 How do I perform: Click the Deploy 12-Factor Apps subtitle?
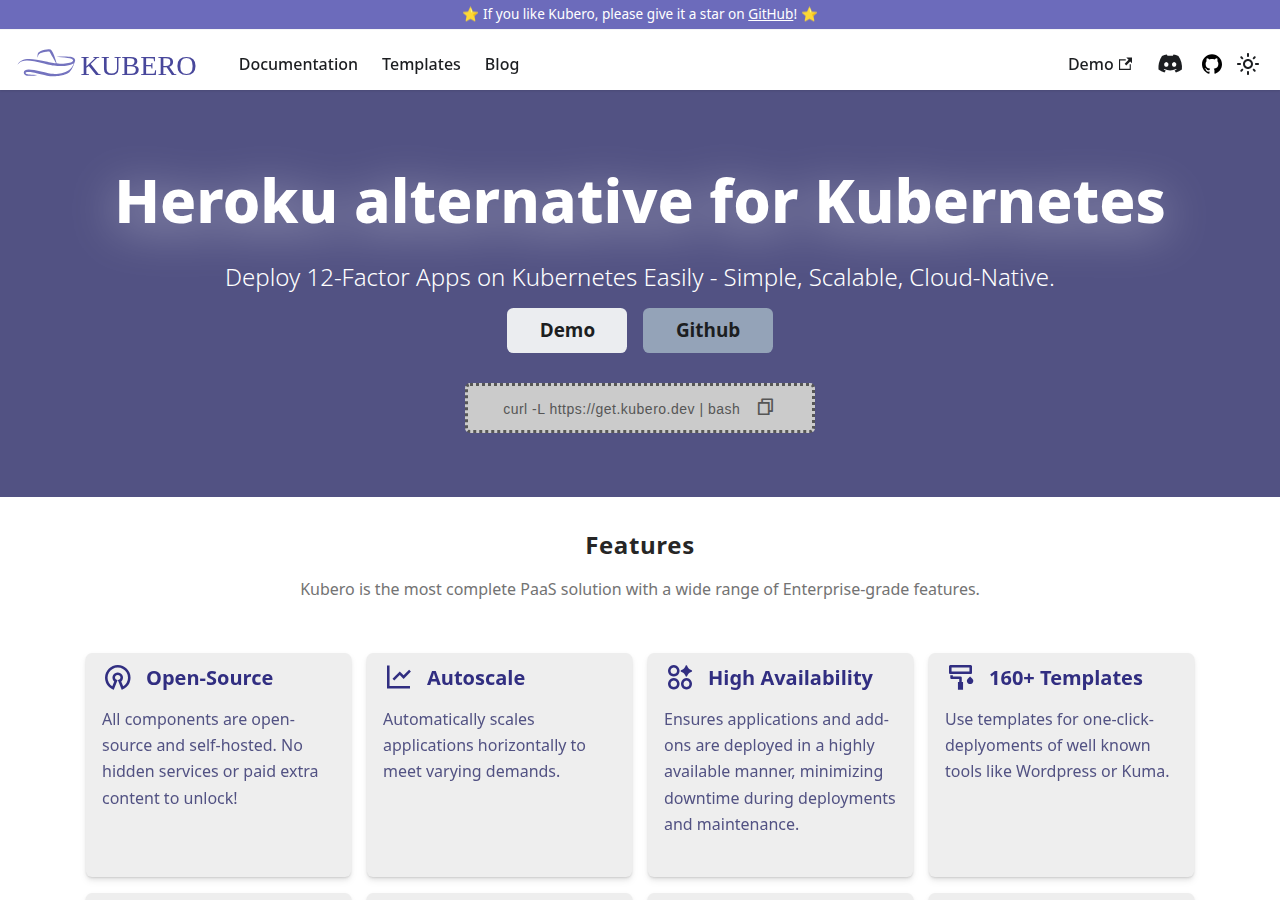click(640, 277)
